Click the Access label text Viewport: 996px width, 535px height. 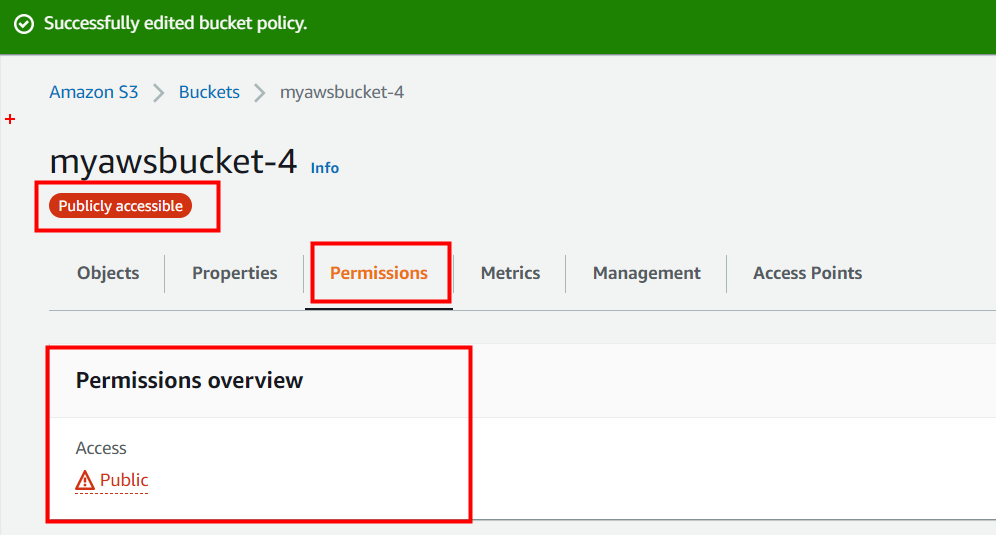101,448
